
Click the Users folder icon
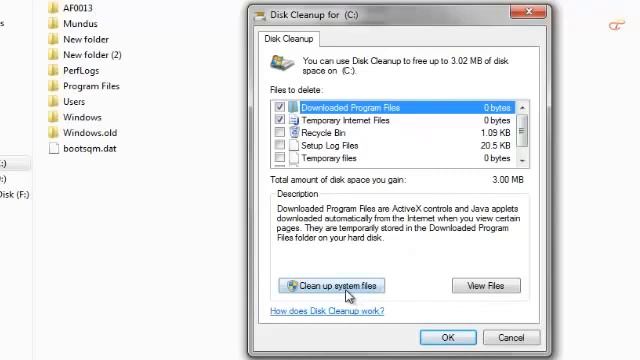53,101
